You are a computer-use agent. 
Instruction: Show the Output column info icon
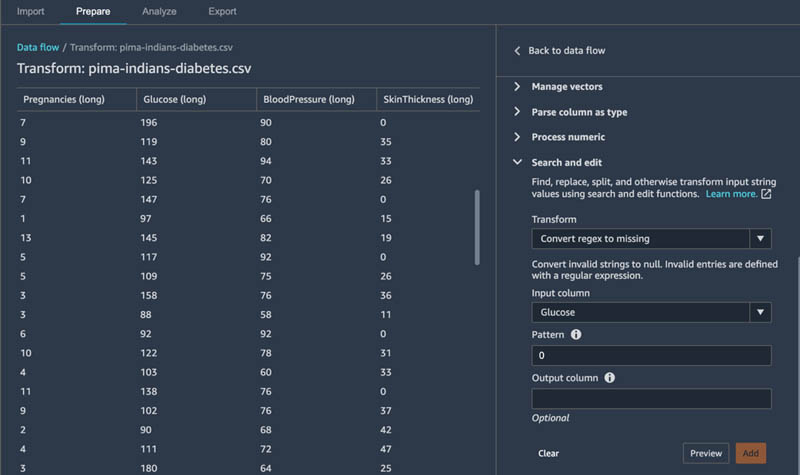(x=610, y=378)
